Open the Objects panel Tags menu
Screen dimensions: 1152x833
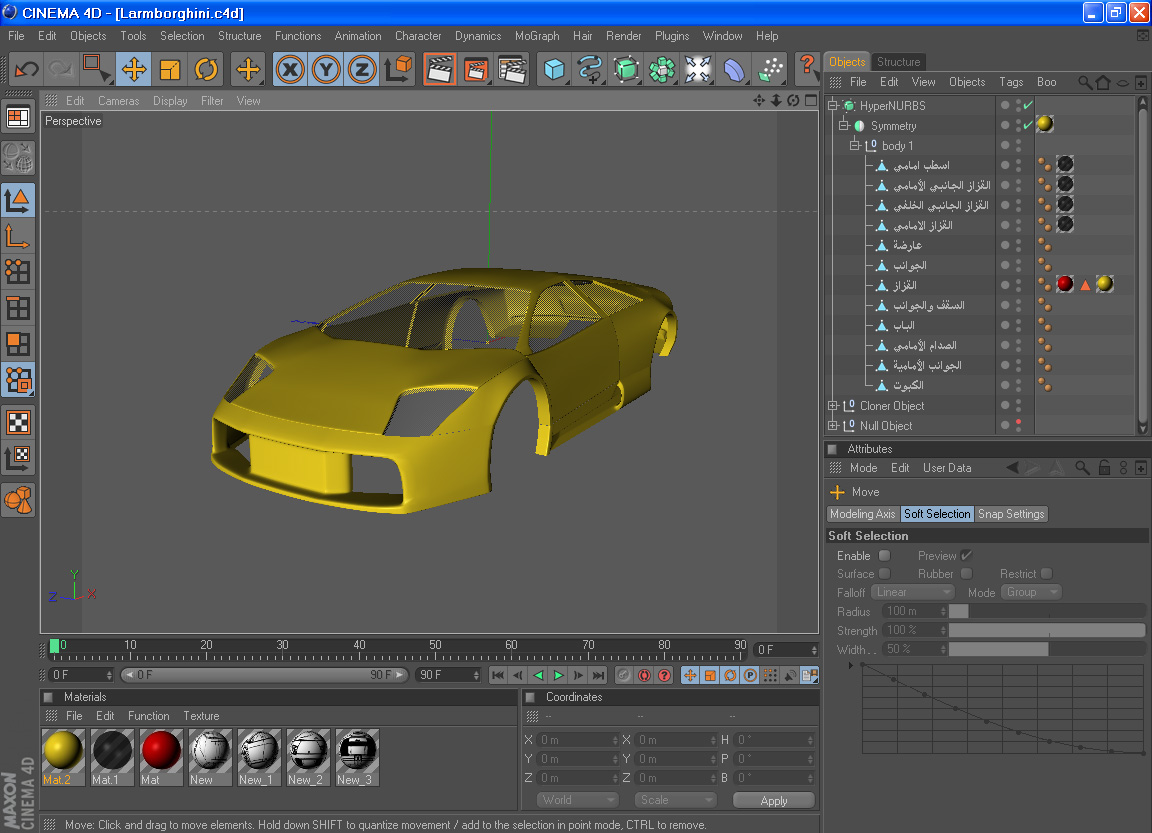tap(1011, 82)
